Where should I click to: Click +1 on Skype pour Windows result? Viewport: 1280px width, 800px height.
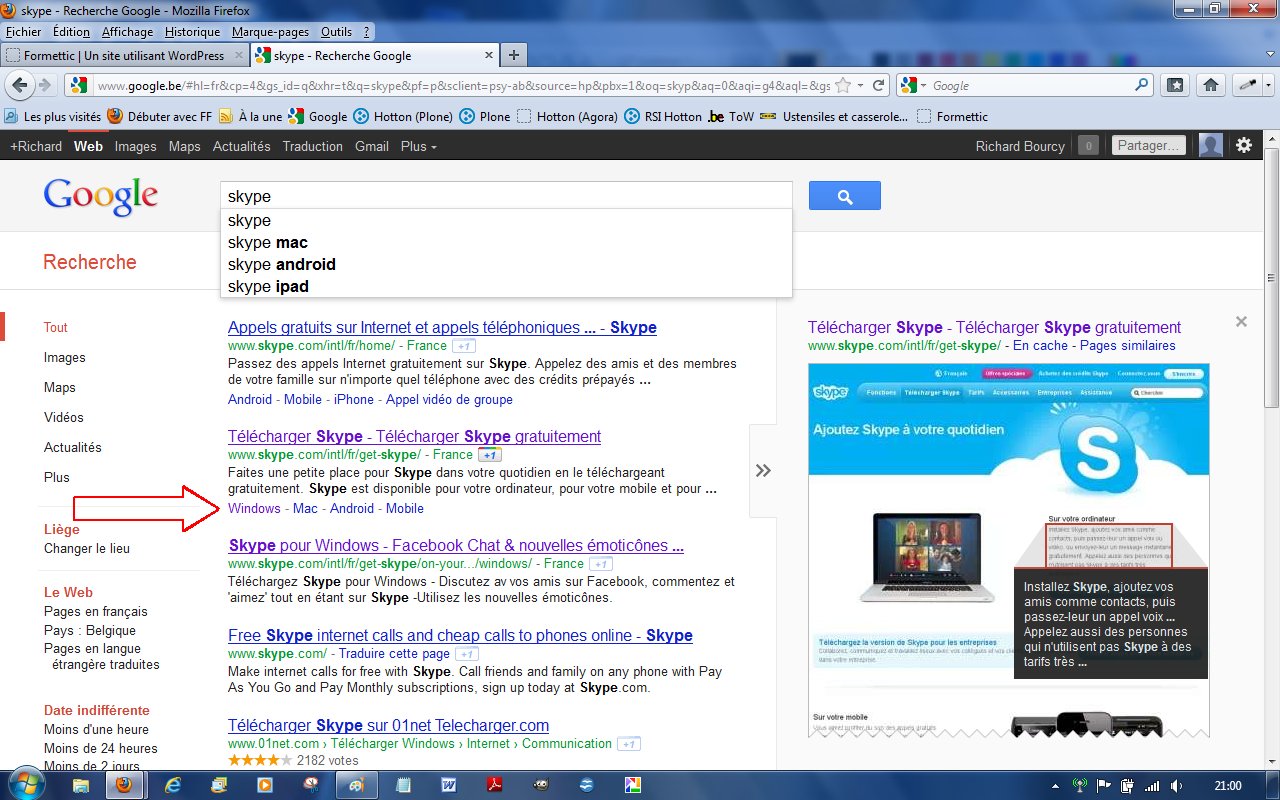coord(600,564)
